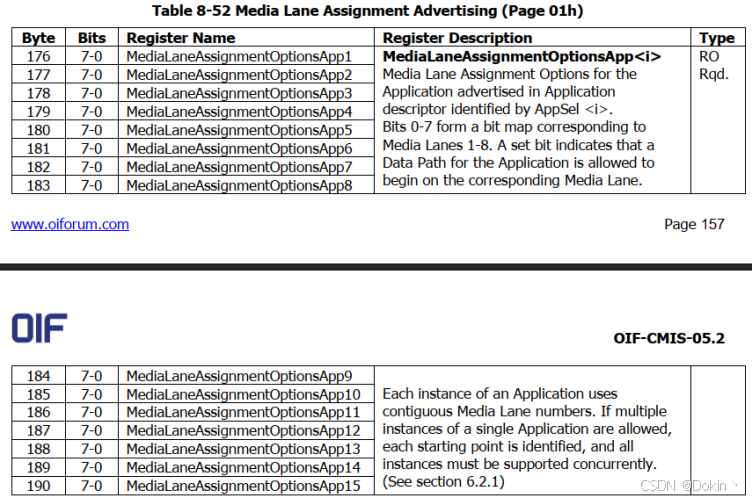Select byte cell 190

pos(38,486)
